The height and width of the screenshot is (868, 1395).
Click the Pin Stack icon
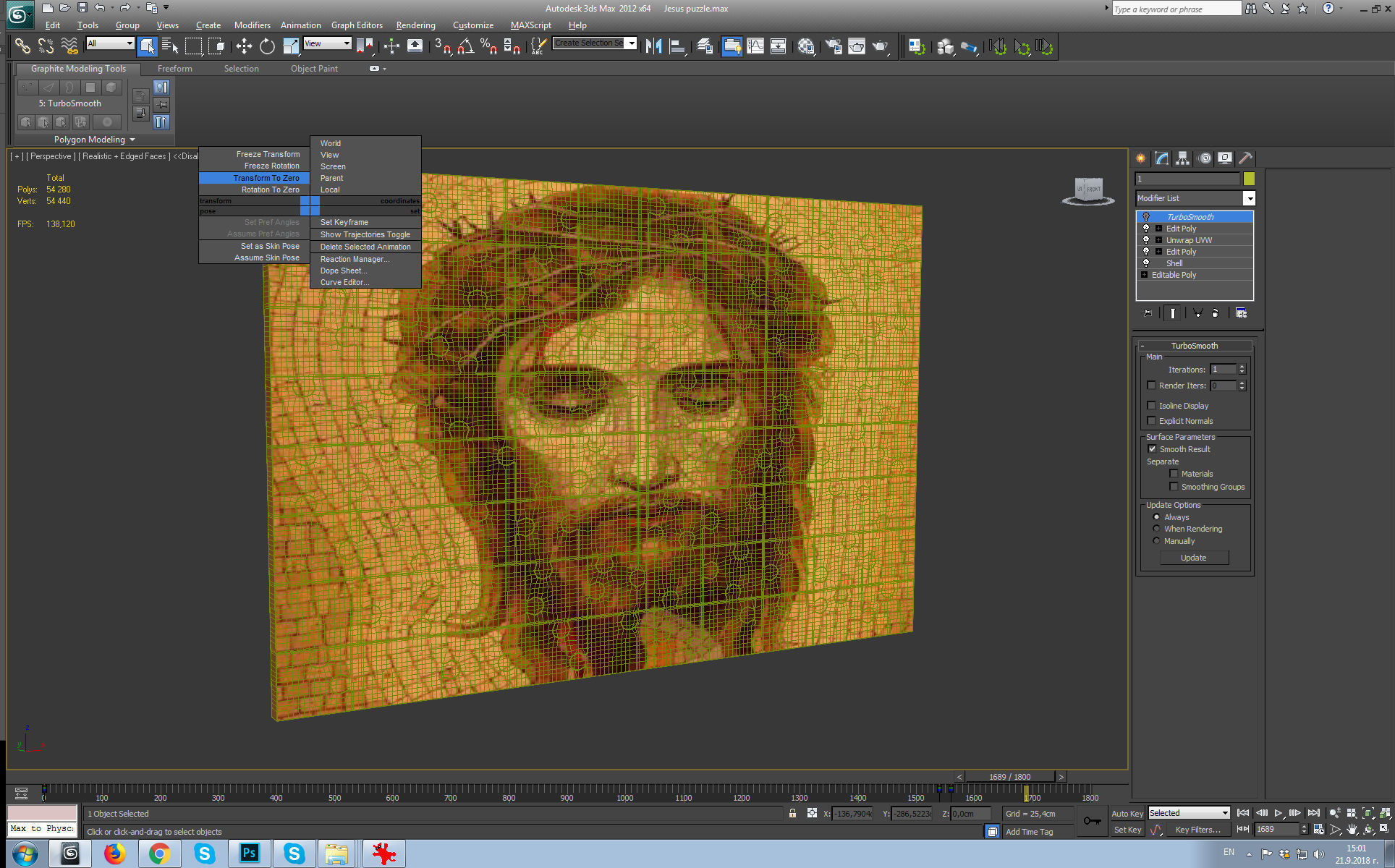(1147, 312)
